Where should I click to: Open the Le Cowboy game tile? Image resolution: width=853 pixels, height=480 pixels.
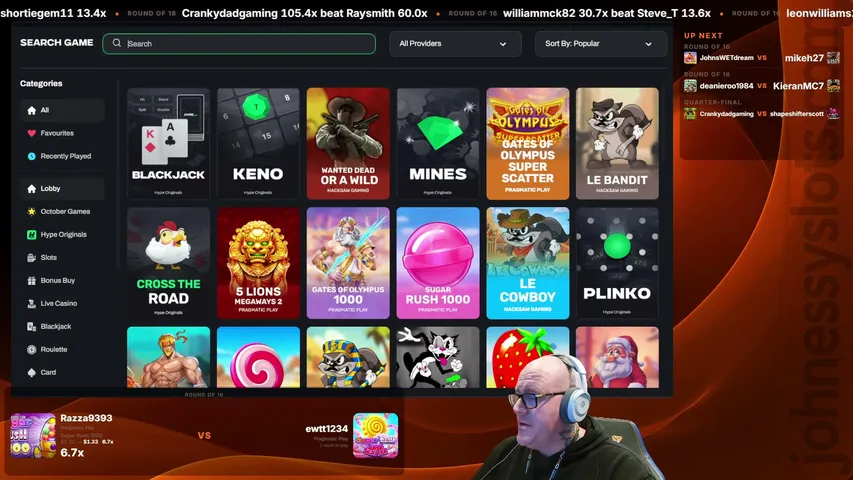click(528, 263)
